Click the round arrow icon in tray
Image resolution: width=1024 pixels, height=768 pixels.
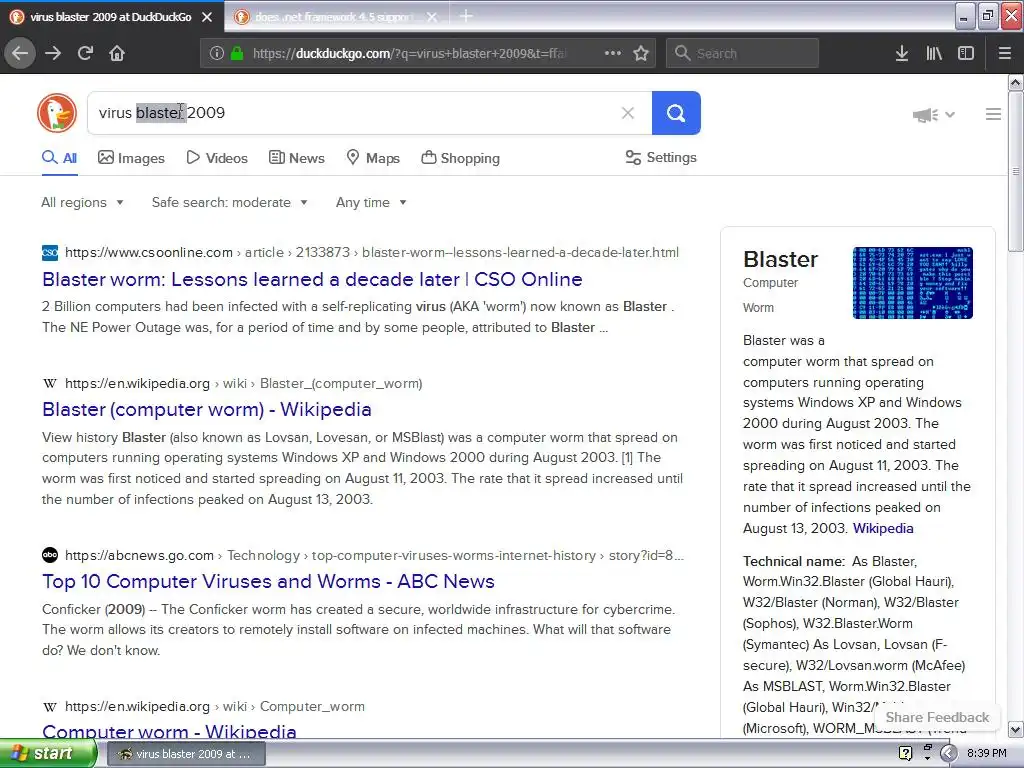click(x=949, y=753)
